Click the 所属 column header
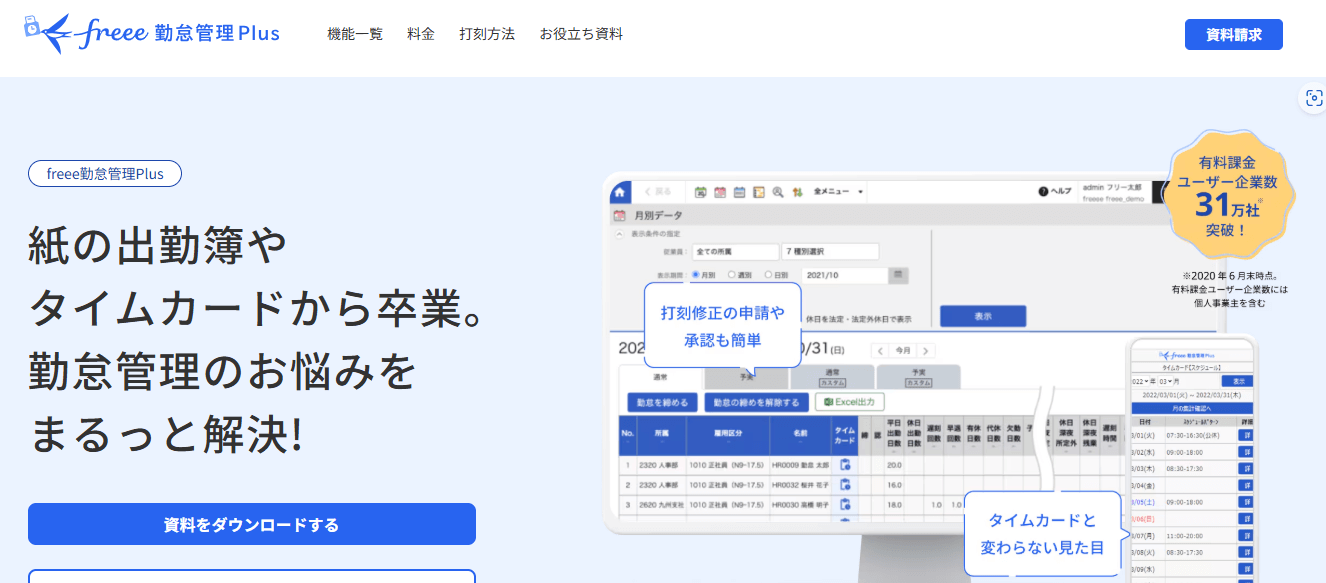Screen dimensions: 1326x583 pos(662,436)
